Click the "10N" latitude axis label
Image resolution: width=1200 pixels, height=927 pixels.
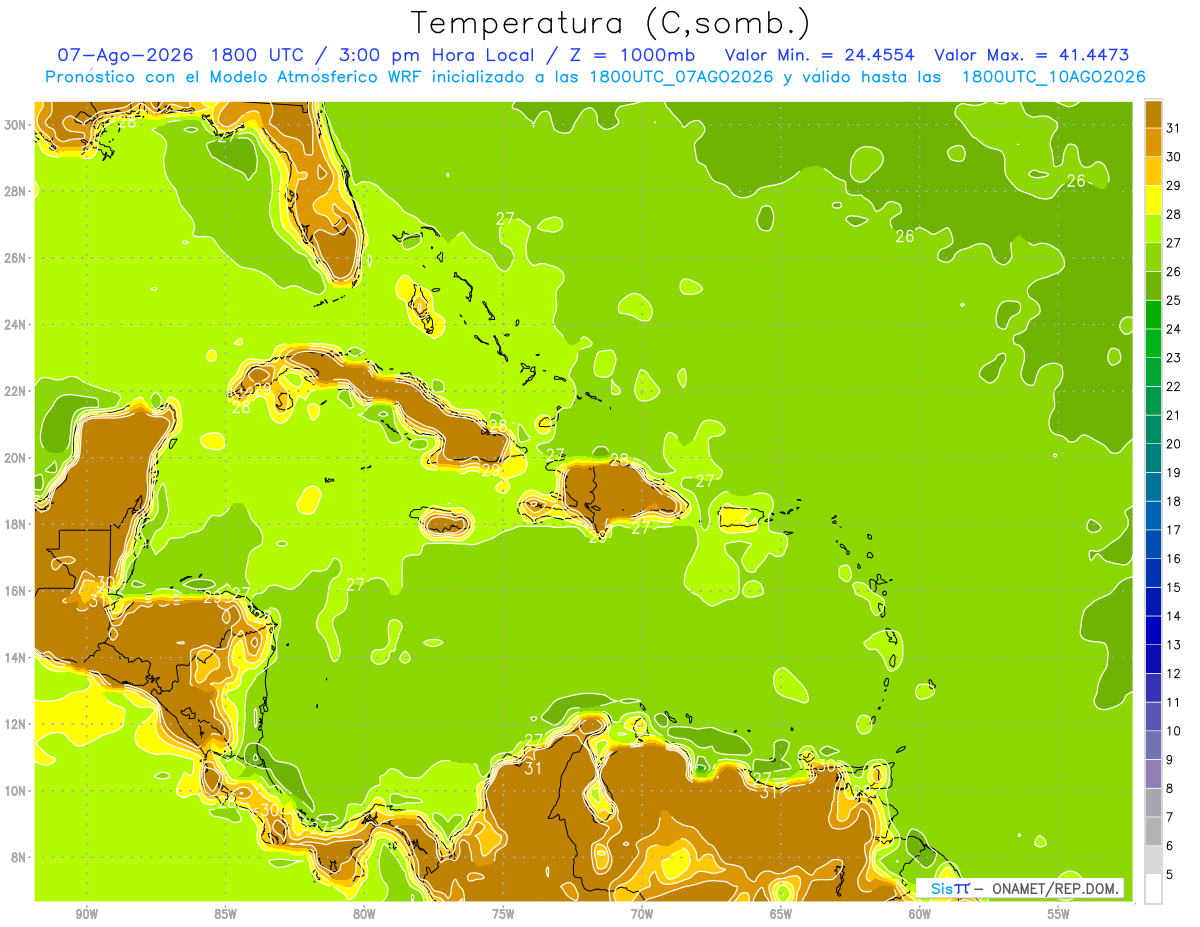tap(14, 790)
